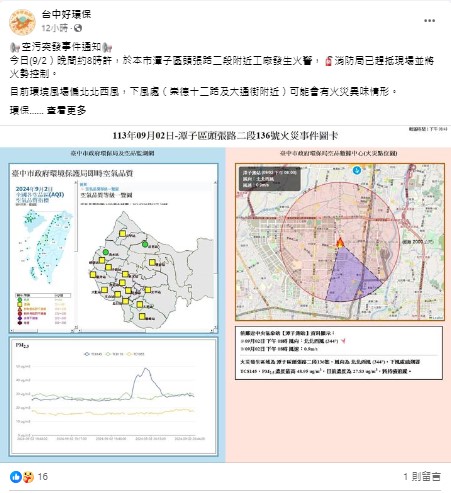Open the 台中好環保 profile picture
The height and width of the screenshot is (493, 451).
click(22, 22)
